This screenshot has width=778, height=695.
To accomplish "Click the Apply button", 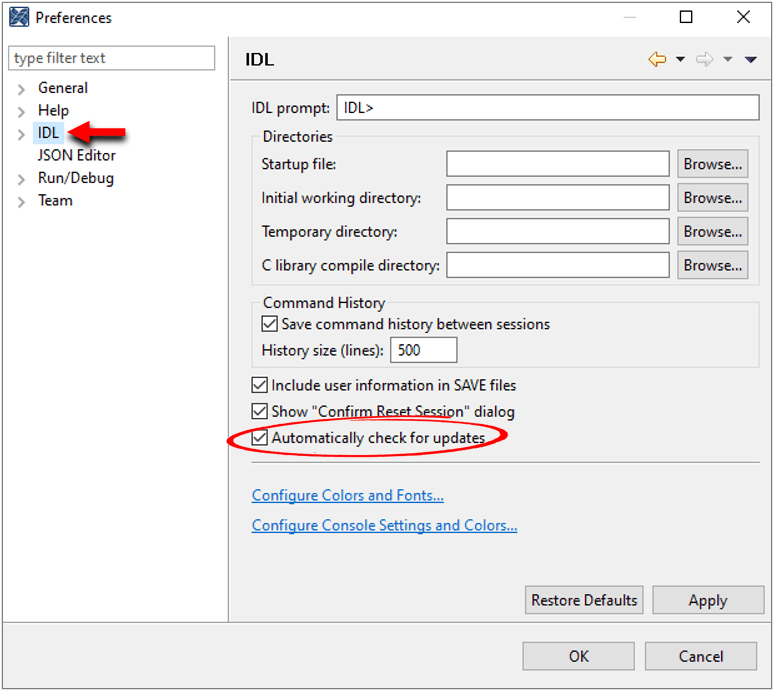I will point(708,600).
